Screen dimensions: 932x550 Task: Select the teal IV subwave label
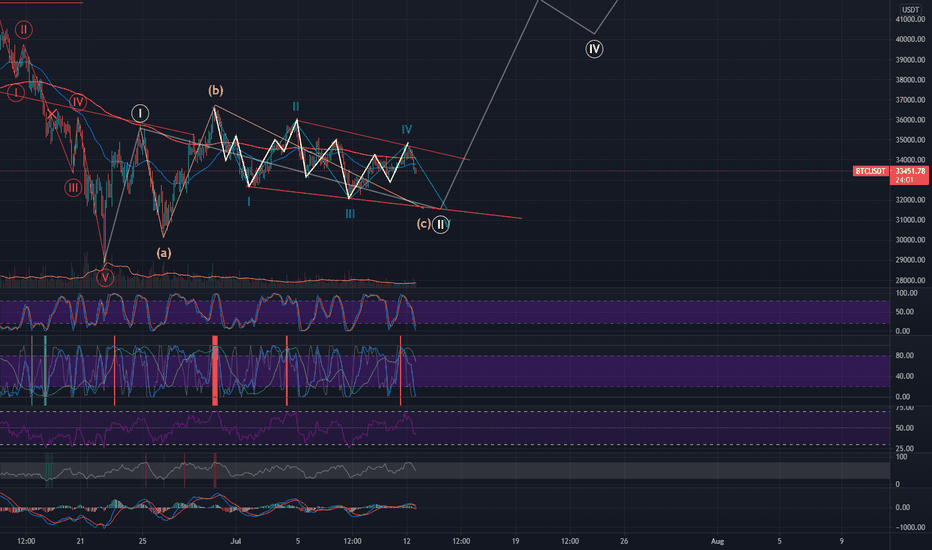(x=407, y=130)
